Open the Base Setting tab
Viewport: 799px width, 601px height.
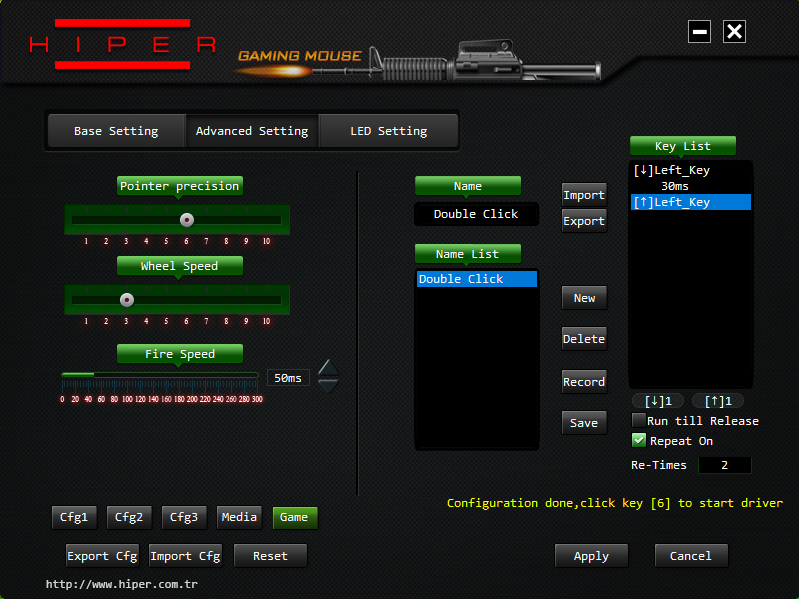116,131
